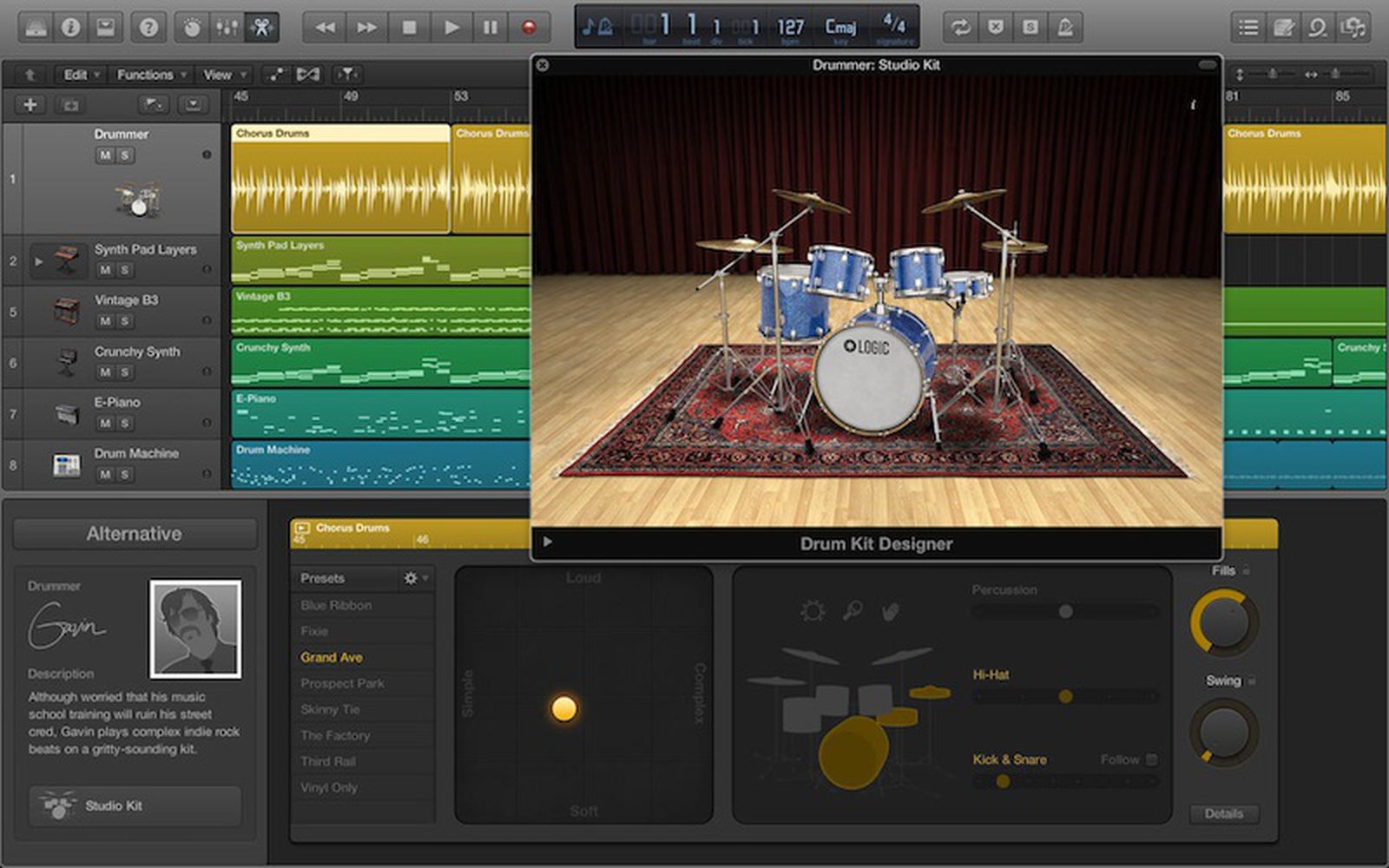The height and width of the screenshot is (868, 1389).
Task: Enable Cycle mode with the loop icon
Action: click(958, 27)
